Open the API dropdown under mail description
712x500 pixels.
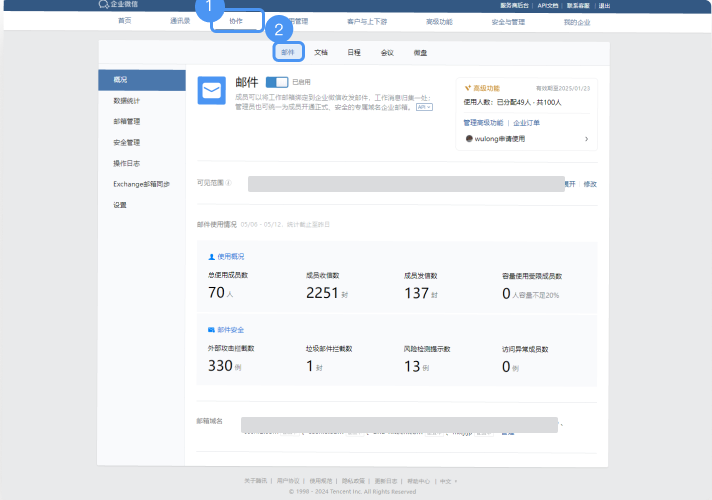[424, 106]
